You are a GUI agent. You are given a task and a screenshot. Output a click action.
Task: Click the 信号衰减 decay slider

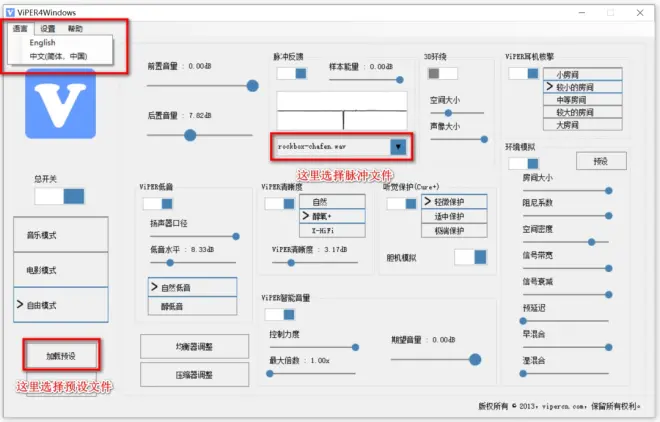point(566,295)
